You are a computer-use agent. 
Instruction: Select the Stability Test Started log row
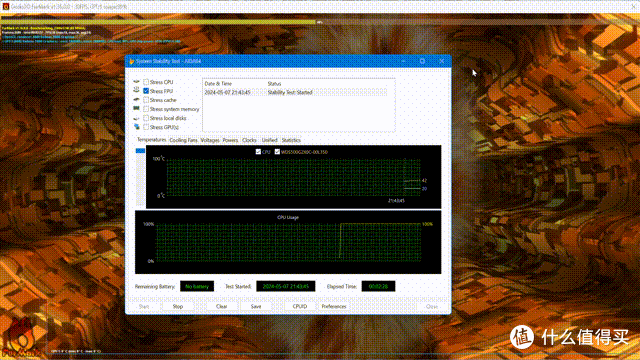295,92
